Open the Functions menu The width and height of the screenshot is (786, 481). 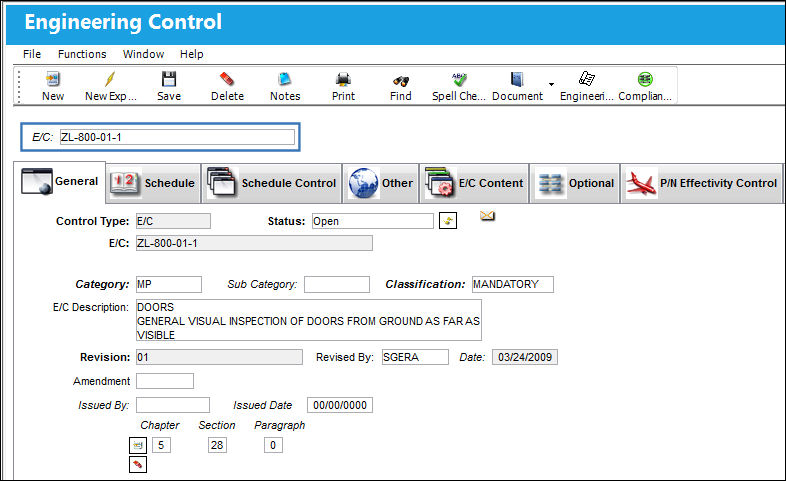tap(82, 54)
